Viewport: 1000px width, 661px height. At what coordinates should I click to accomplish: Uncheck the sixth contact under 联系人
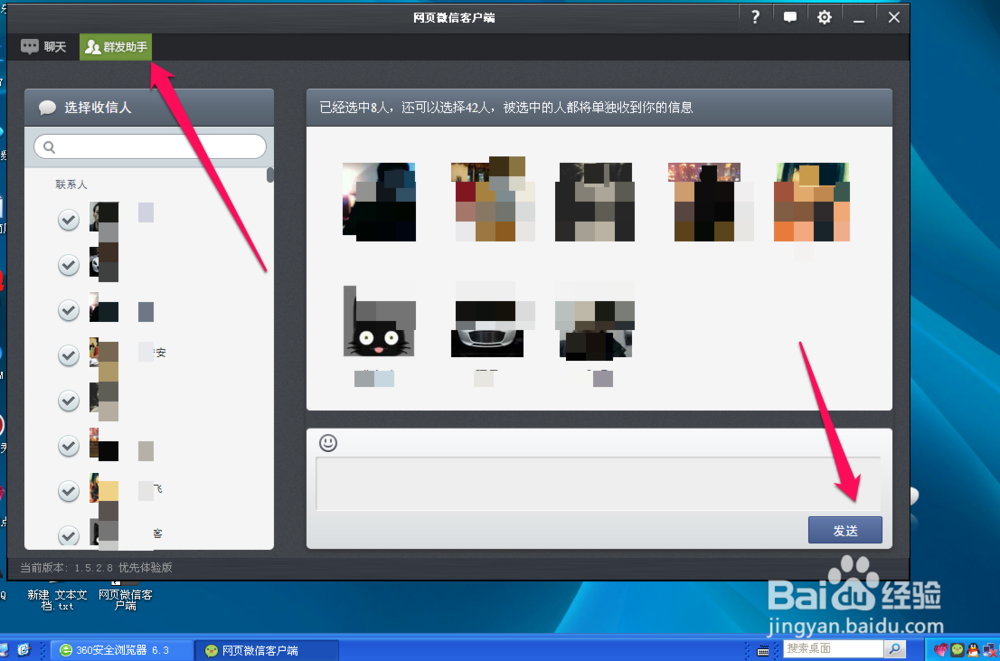(68, 446)
